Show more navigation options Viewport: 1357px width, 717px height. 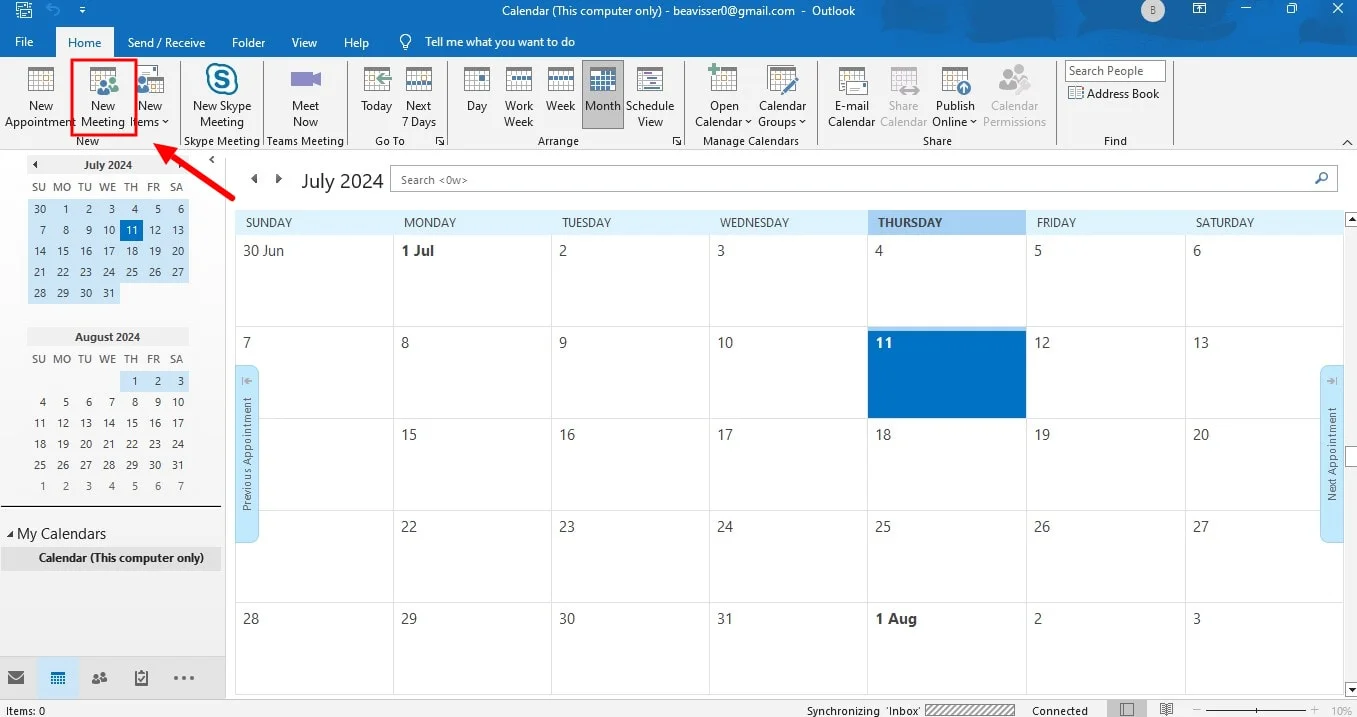183,678
